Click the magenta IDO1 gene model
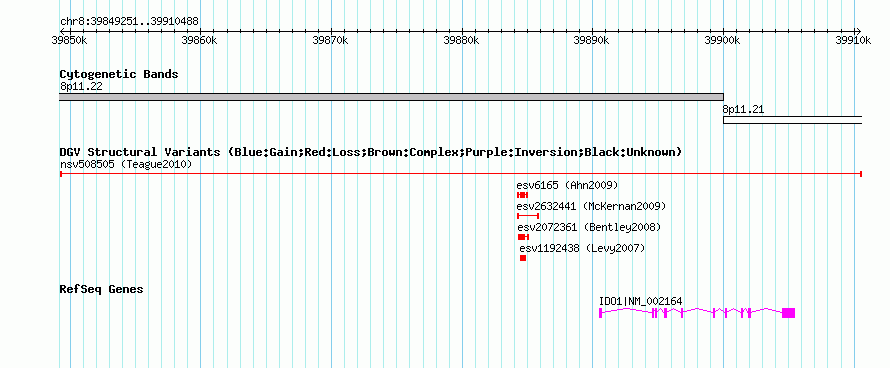 coord(697,313)
